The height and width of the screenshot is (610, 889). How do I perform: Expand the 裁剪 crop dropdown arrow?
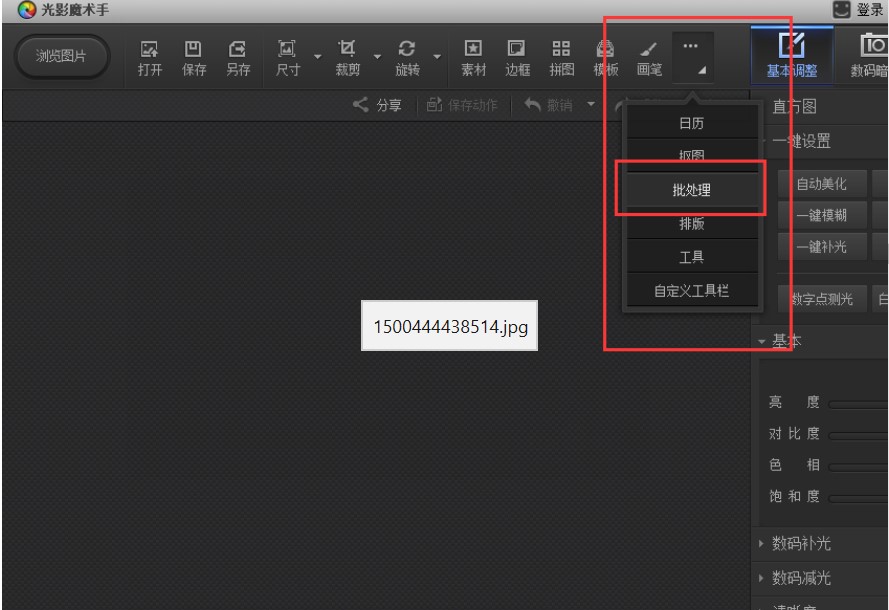(x=377, y=57)
